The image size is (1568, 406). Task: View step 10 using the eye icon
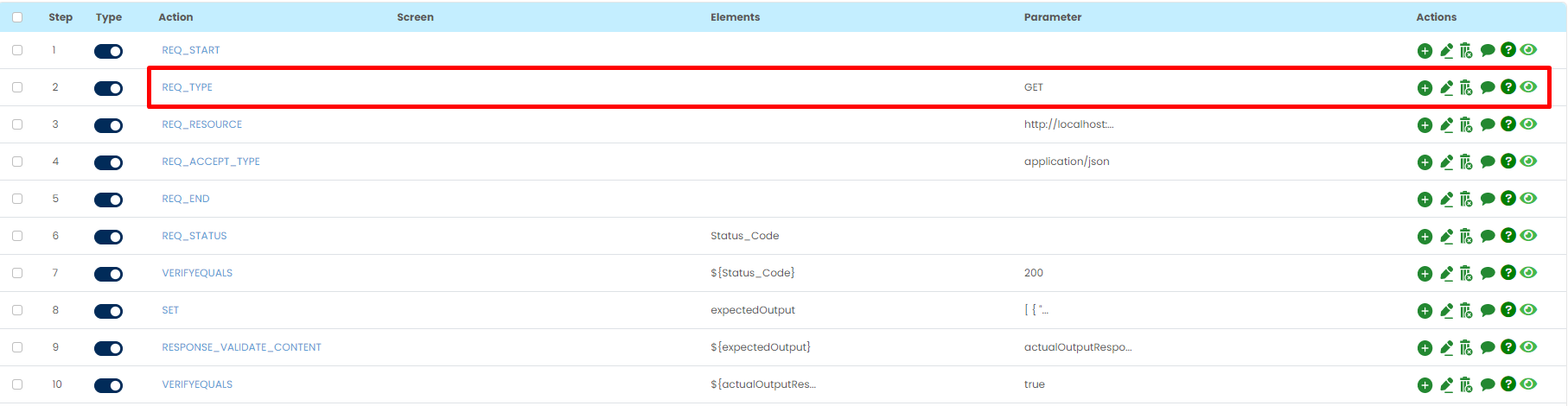[x=1528, y=384]
